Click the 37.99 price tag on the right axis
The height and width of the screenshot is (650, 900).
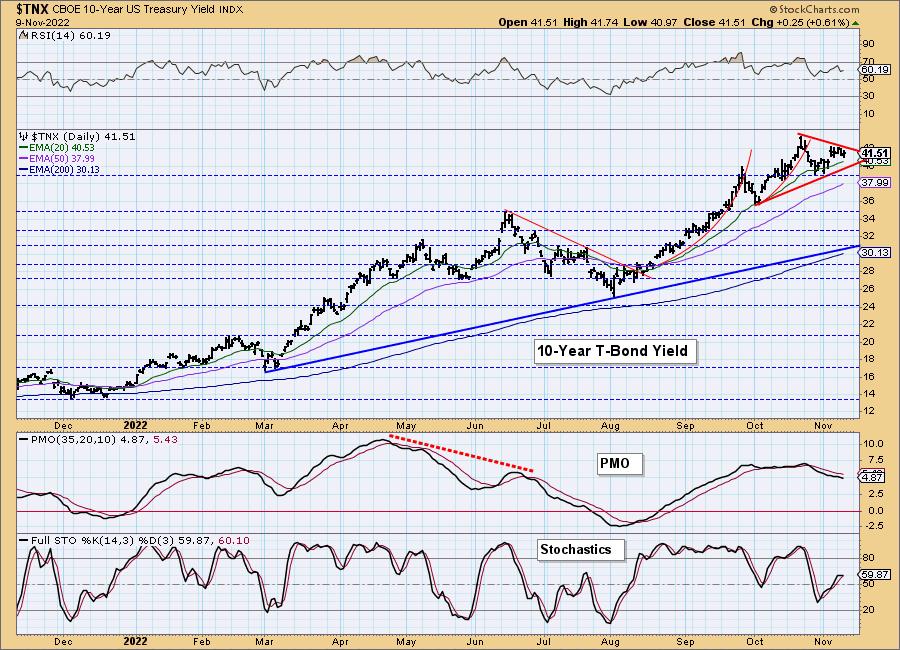click(875, 183)
